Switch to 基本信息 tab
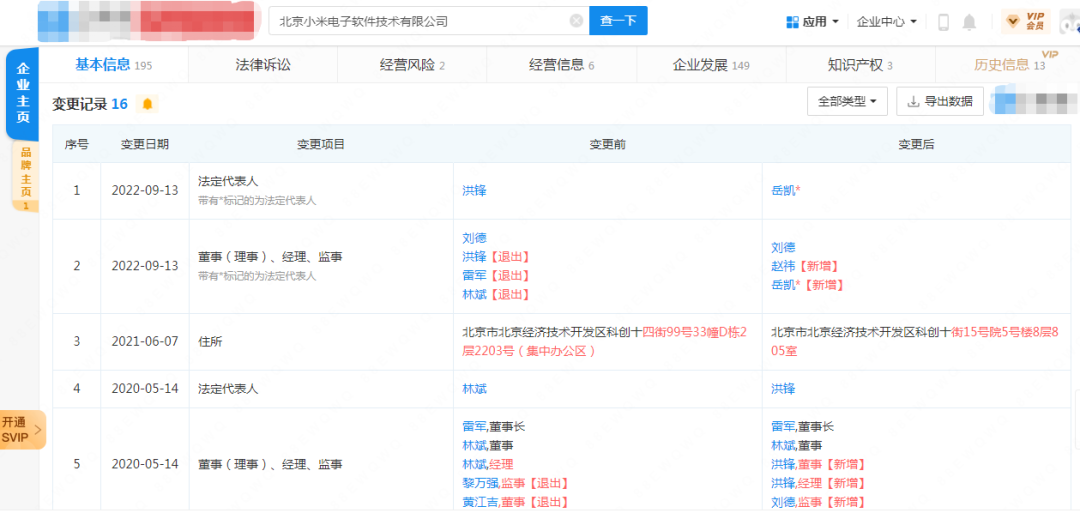 click(113, 65)
